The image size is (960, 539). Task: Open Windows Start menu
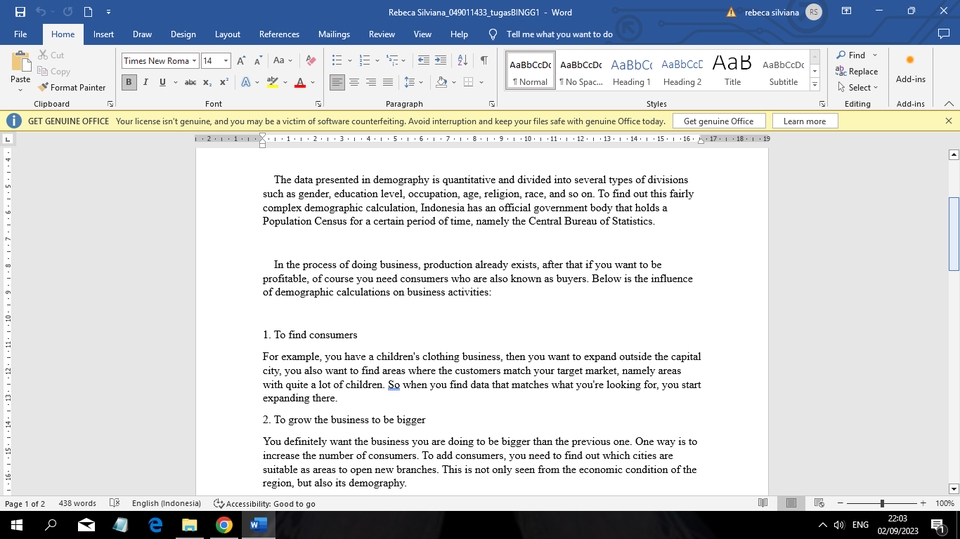[17, 525]
